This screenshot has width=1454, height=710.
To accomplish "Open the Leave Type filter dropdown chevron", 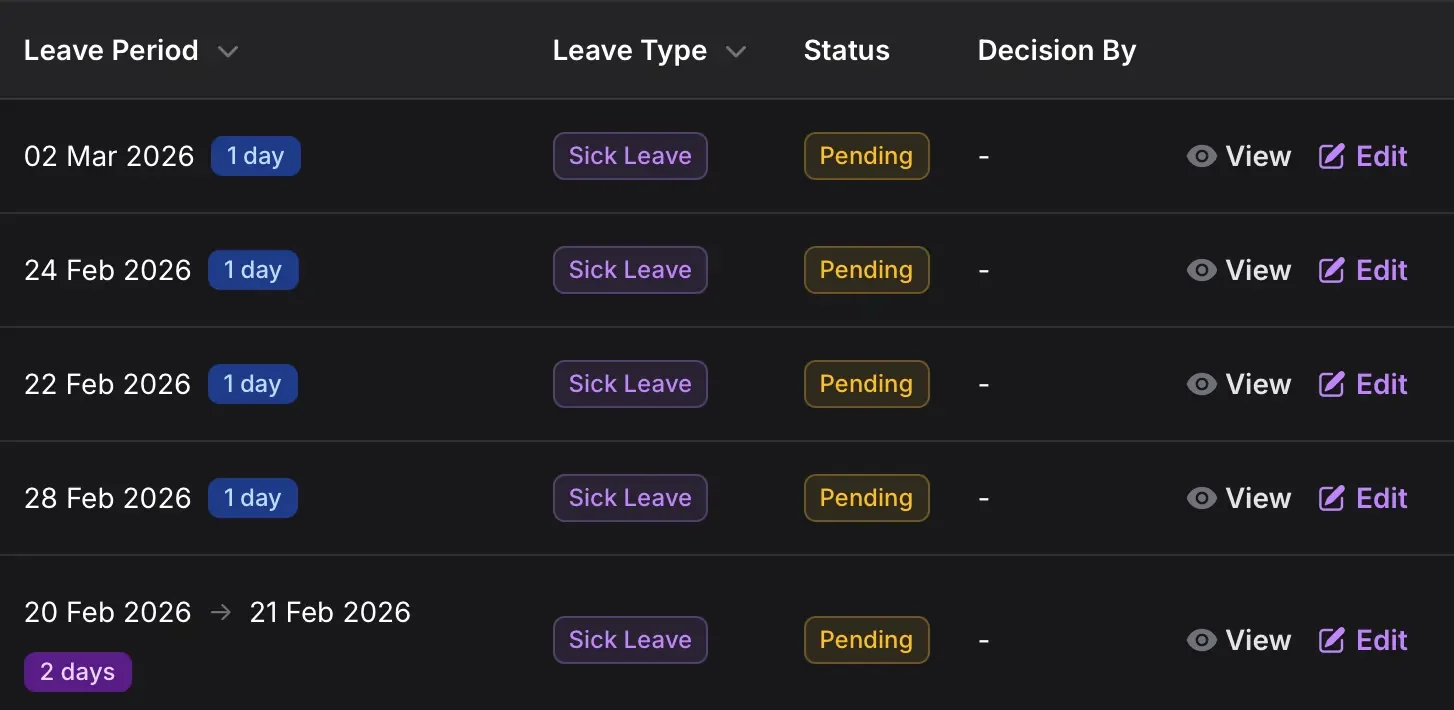I will tap(737, 51).
